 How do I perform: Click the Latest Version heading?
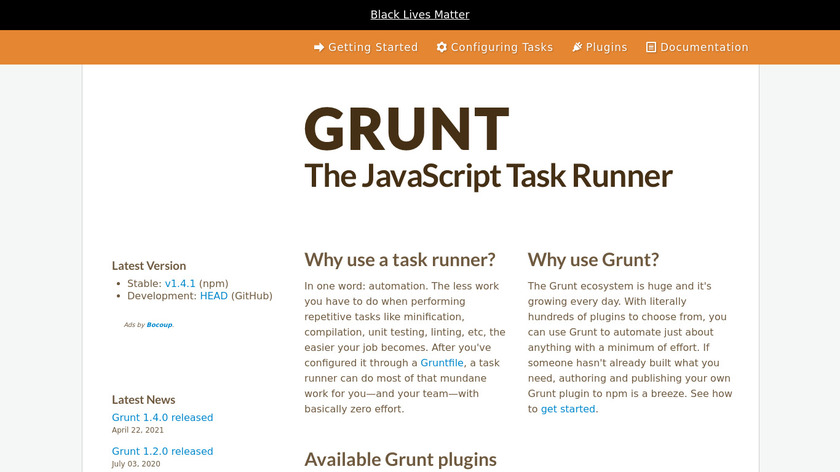coord(149,266)
